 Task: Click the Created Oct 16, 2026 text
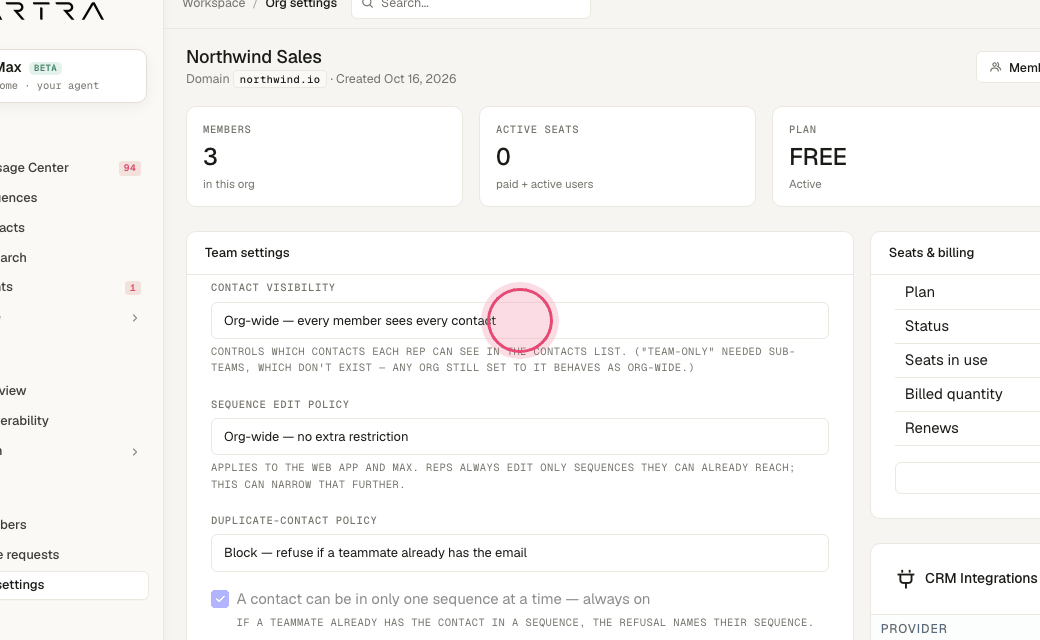(x=396, y=79)
